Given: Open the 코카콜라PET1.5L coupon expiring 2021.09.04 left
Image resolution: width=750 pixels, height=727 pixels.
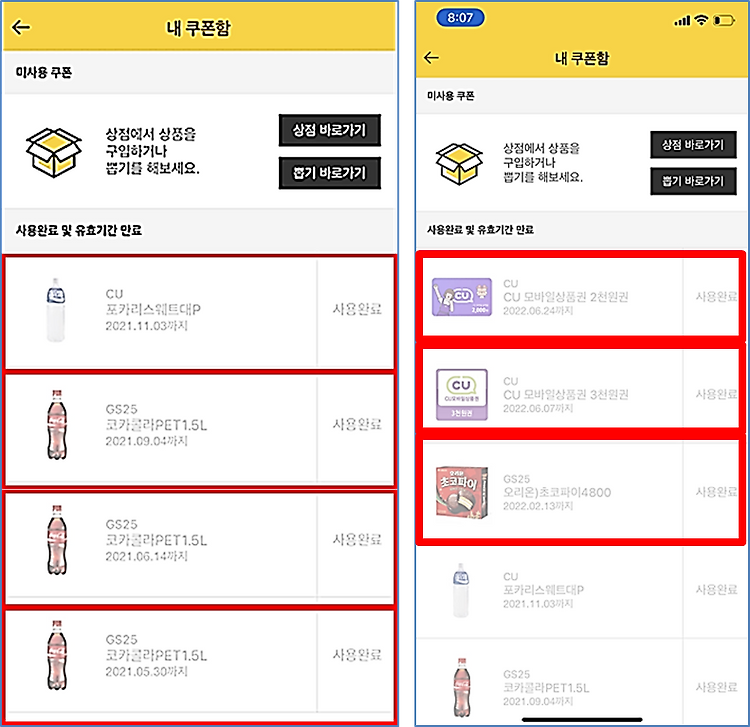Looking at the screenshot, I should pos(199,429).
